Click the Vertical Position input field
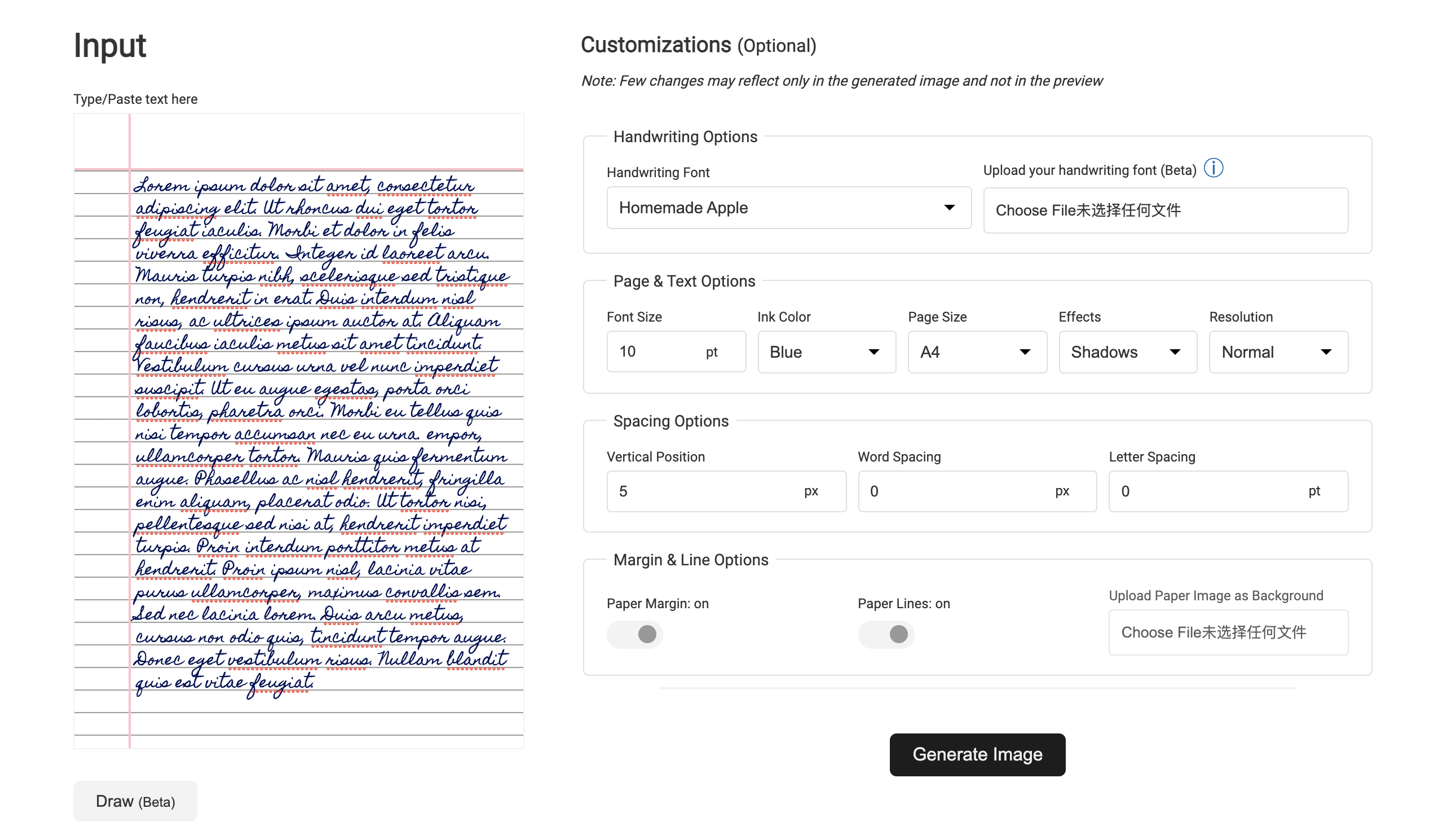The image size is (1456, 835). pyautogui.click(x=705, y=491)
